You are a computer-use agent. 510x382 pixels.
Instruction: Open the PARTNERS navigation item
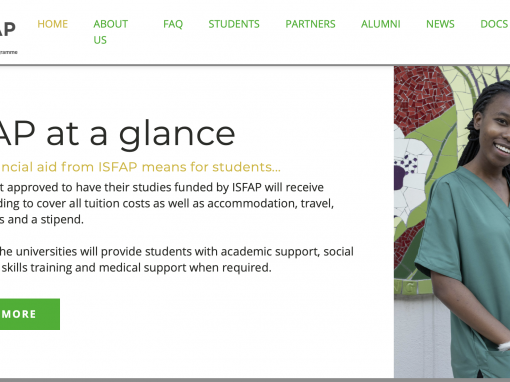coord(310,24)
